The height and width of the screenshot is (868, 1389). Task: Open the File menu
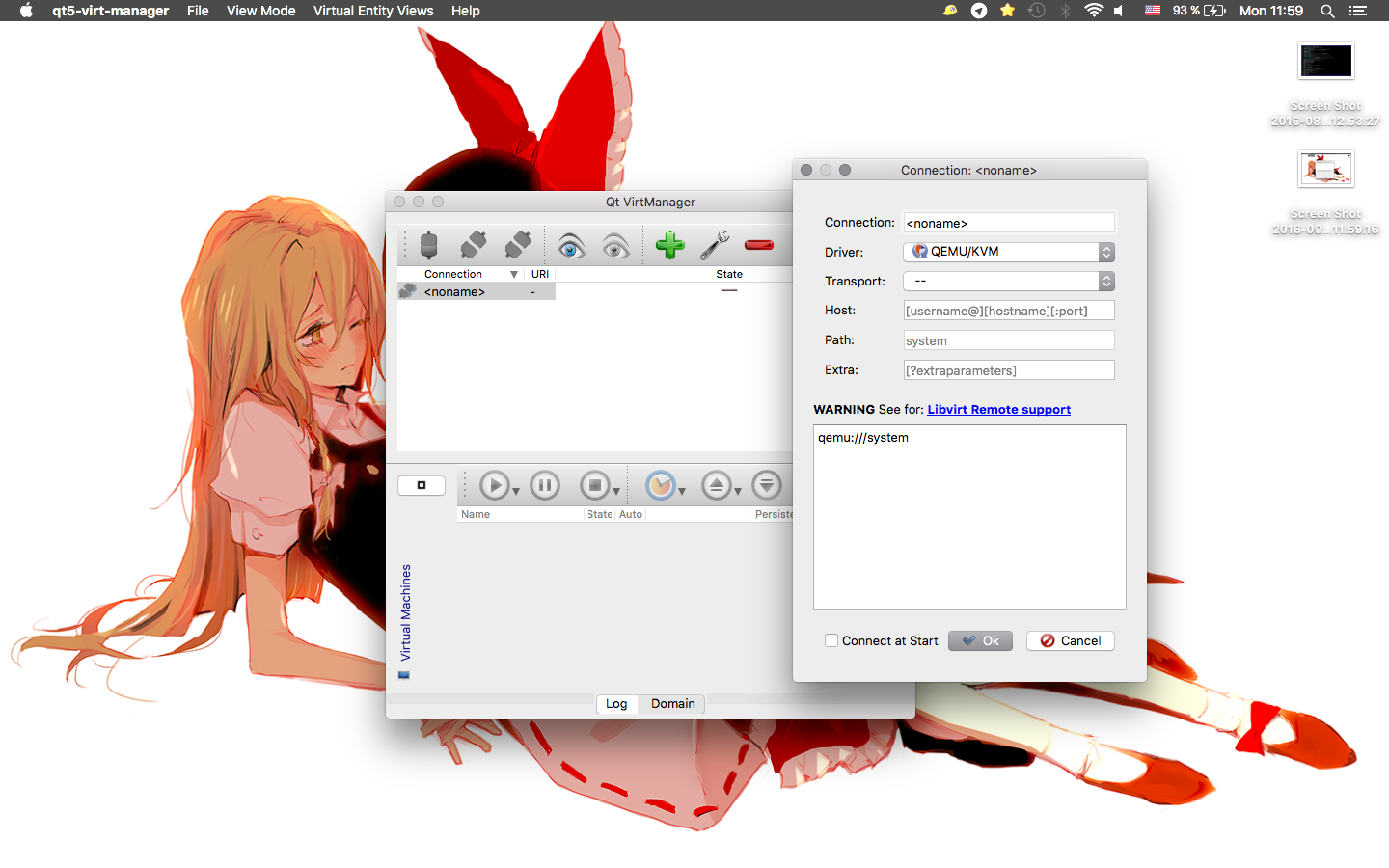[198, 11]
